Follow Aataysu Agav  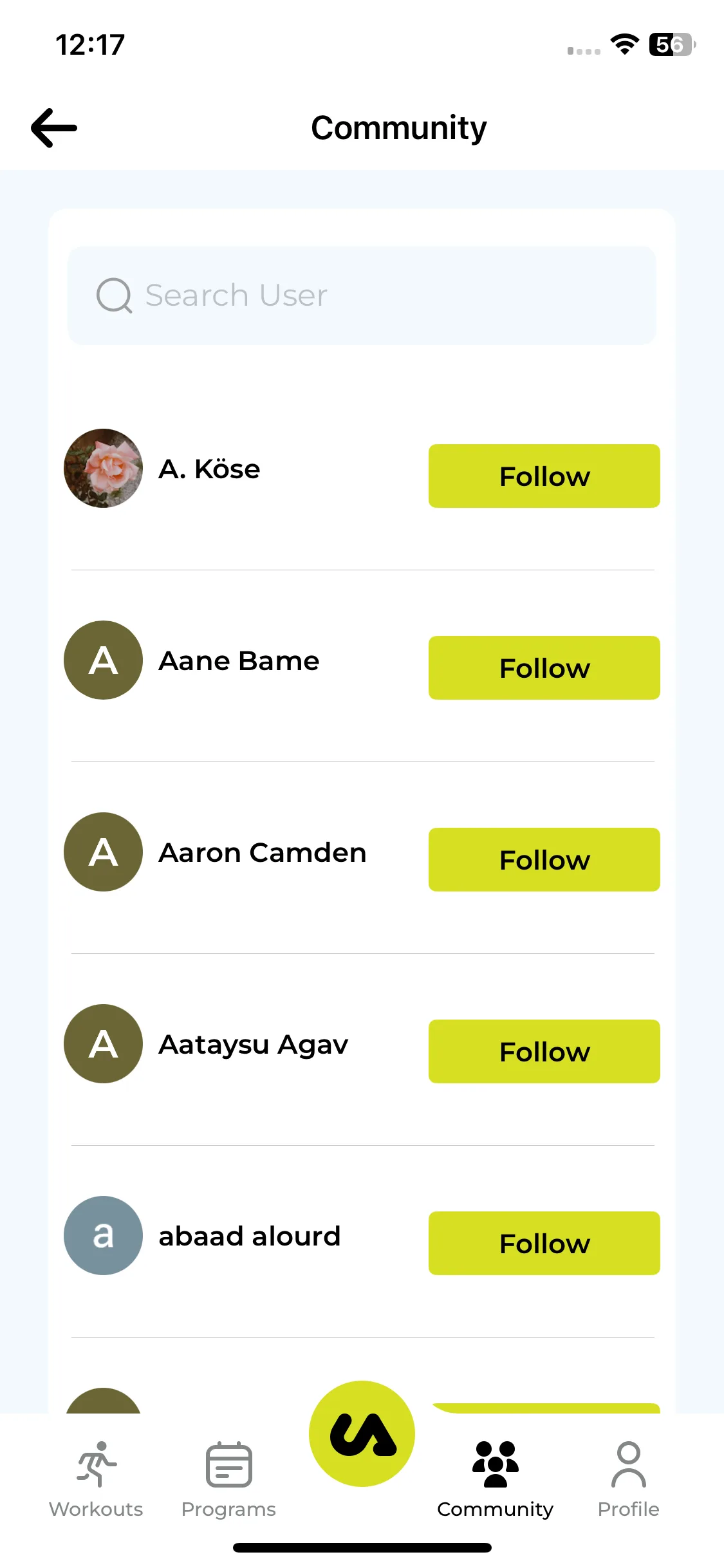pos(544,1051)
